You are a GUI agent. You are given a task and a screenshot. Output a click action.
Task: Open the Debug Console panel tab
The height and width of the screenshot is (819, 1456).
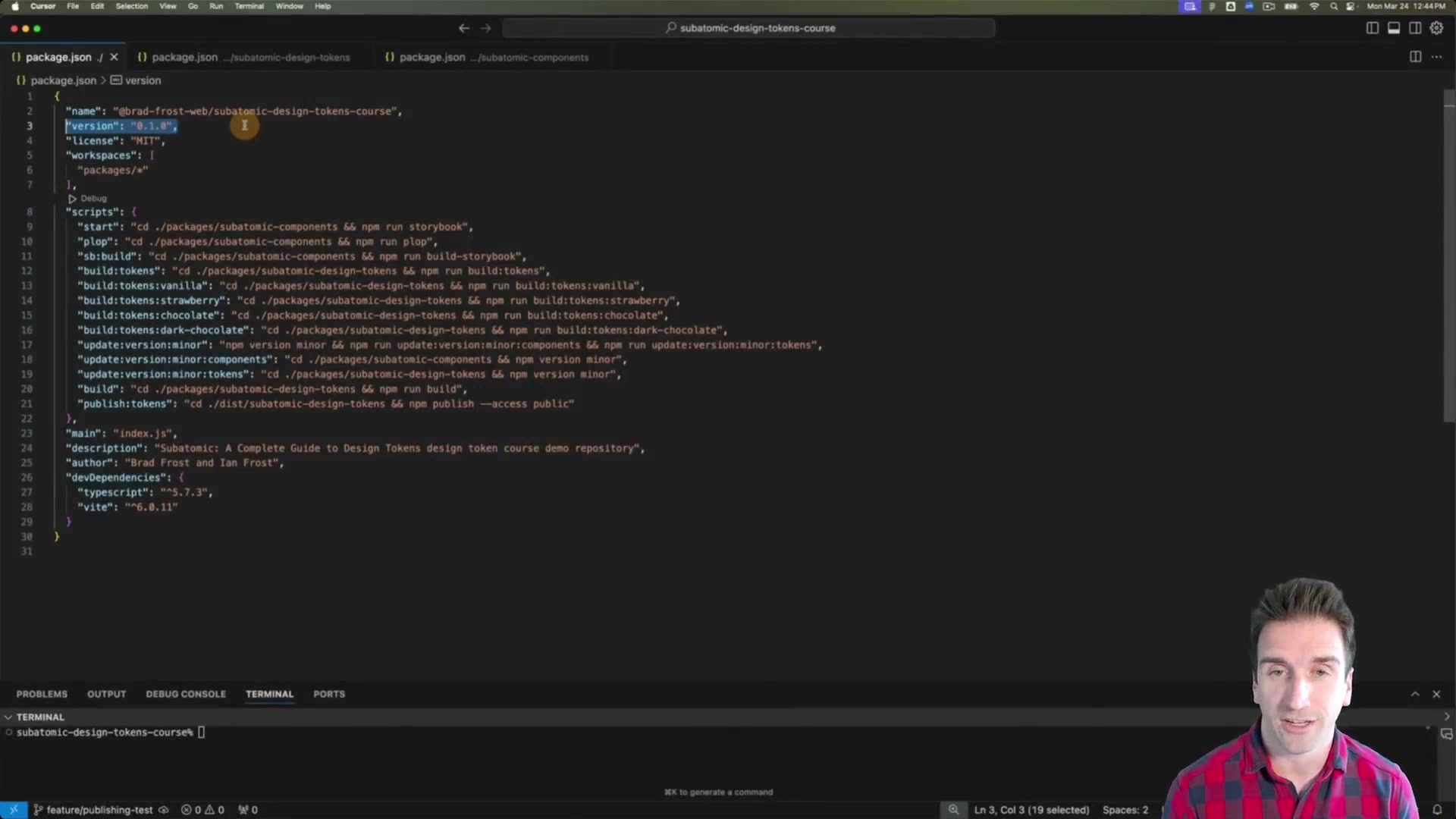click(x=186, y=694)
